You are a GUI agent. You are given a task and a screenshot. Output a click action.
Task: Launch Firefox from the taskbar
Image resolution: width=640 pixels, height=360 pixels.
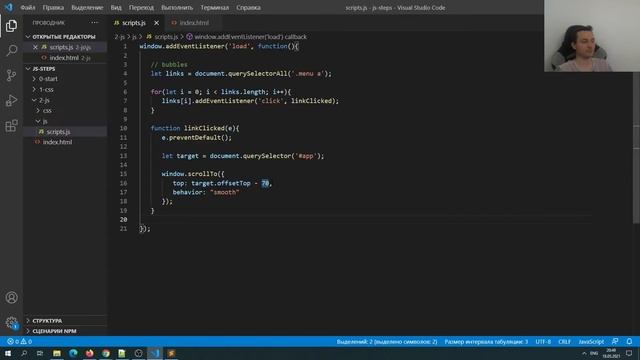coord(89,353)
